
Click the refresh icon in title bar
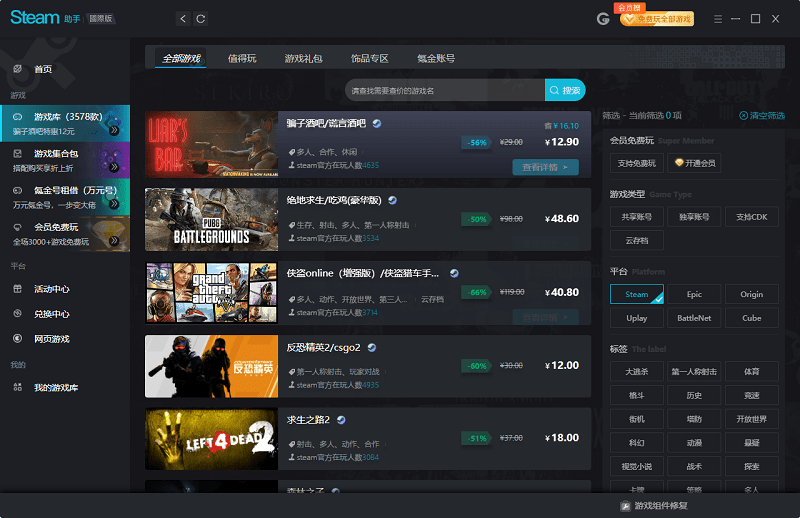pos(201,19)
